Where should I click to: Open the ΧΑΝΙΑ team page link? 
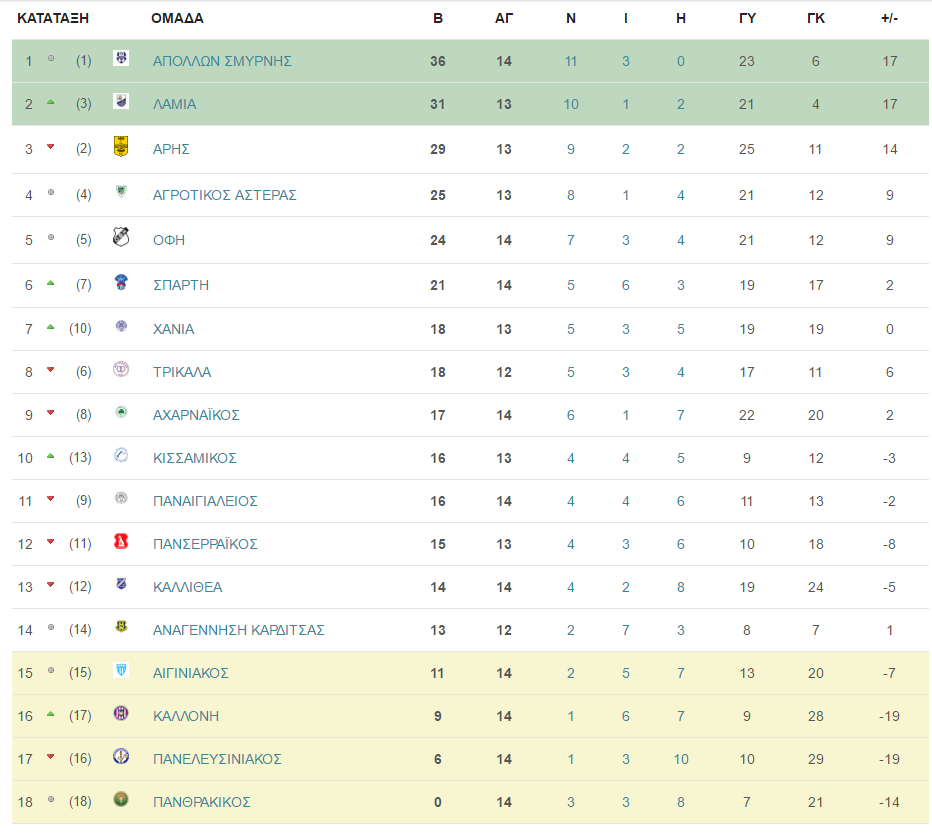(174, 329)
